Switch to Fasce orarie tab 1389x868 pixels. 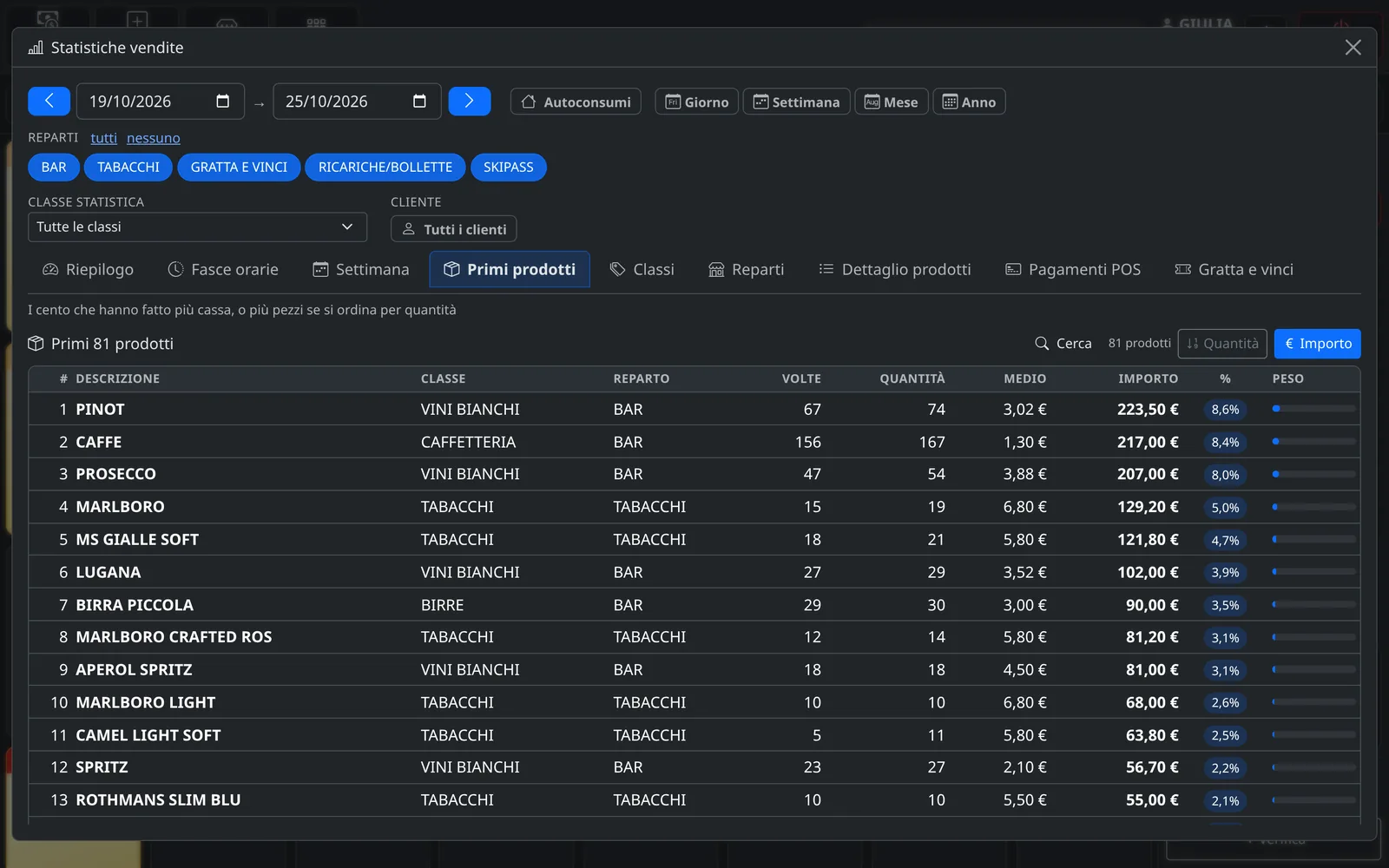pos(223,270)
